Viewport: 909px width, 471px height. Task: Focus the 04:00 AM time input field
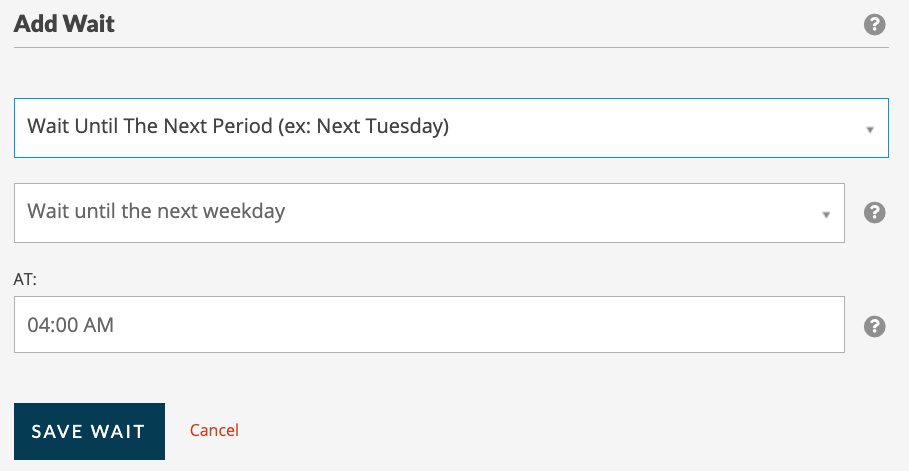[429, 324]
